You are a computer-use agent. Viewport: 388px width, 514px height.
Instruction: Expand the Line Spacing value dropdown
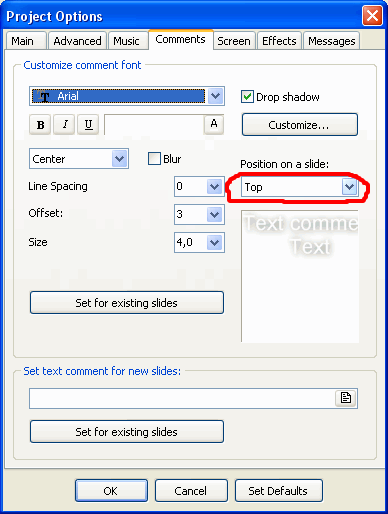click(214, 187)
